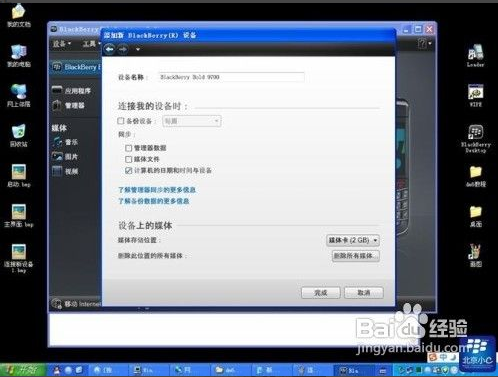Click the 取消 button
This screenshot has width=498, height=377.
point(364,293)
